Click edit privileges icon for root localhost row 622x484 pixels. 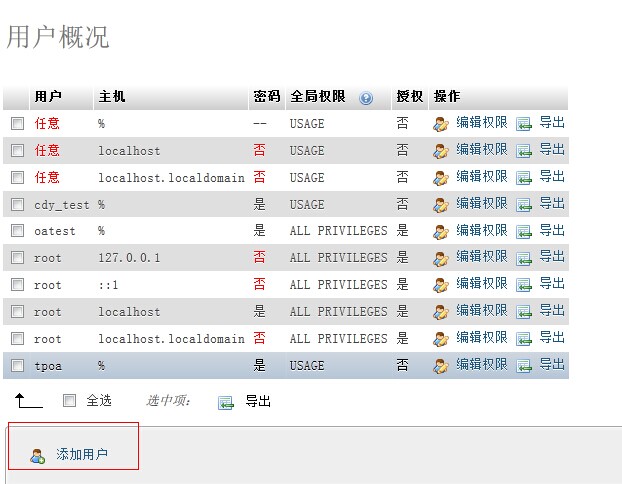(440, 312)
